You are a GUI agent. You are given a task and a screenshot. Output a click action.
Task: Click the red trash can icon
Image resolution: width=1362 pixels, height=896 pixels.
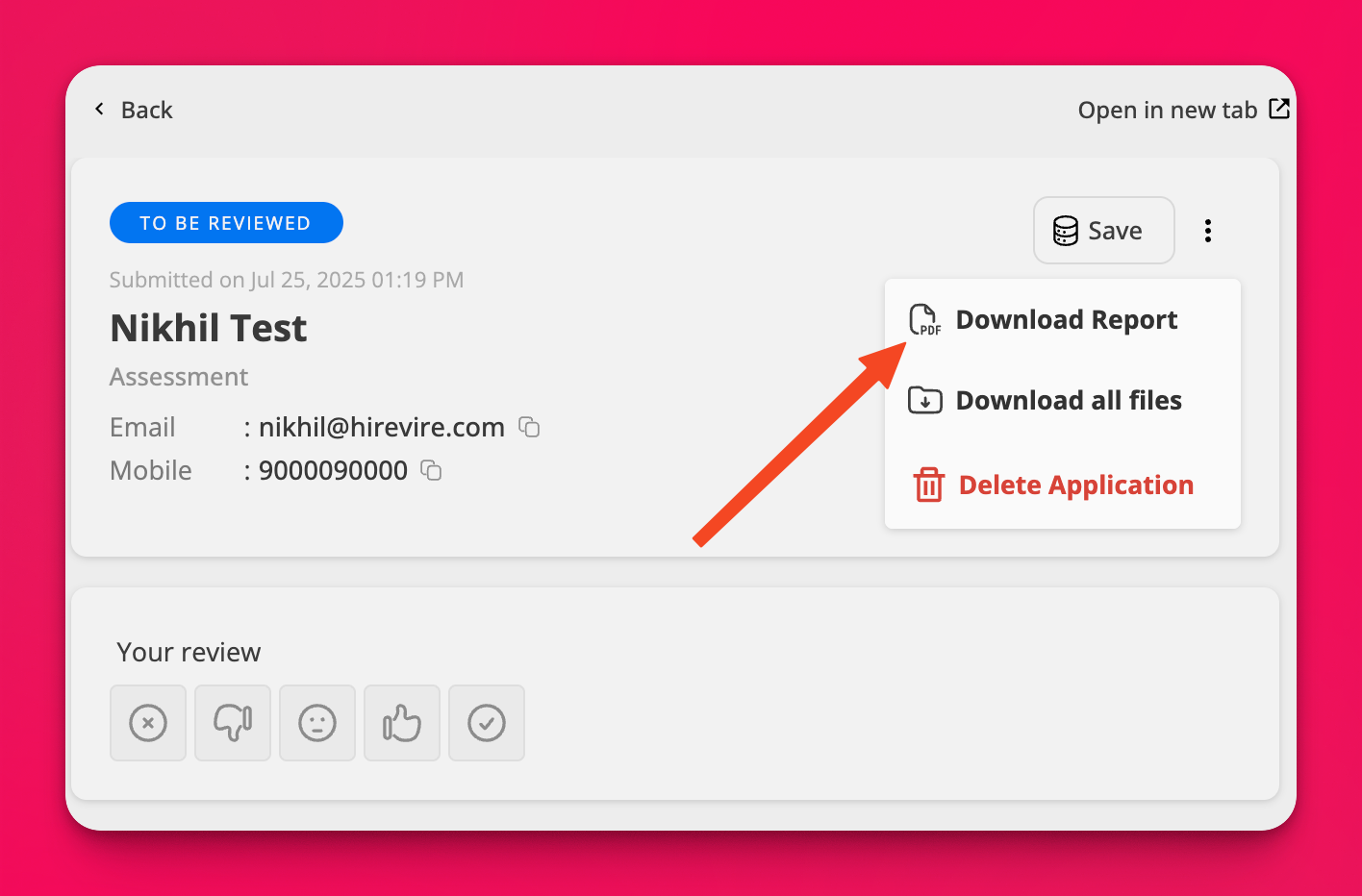click(928, 485)
